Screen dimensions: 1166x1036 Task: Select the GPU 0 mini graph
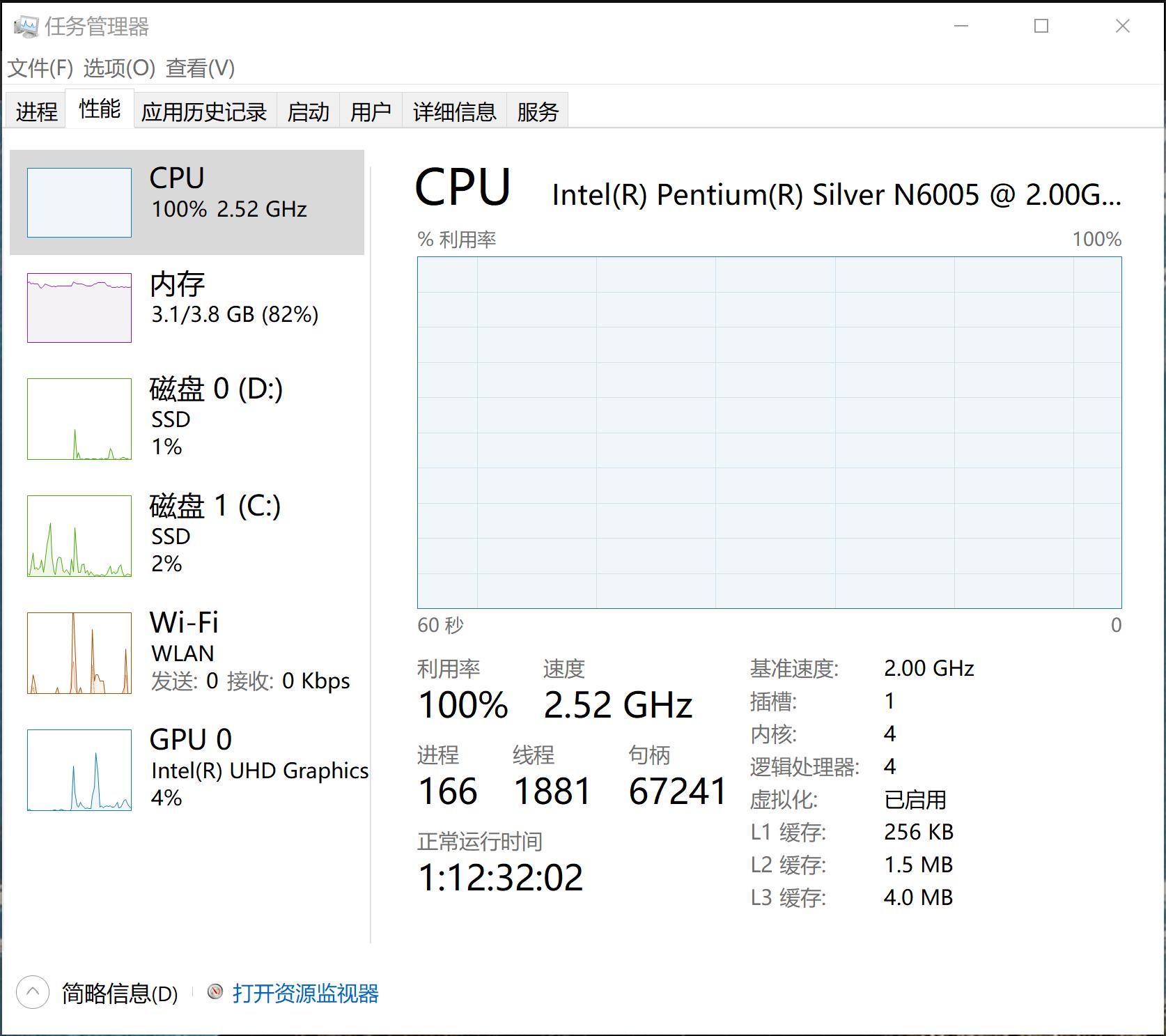point(79,770)
